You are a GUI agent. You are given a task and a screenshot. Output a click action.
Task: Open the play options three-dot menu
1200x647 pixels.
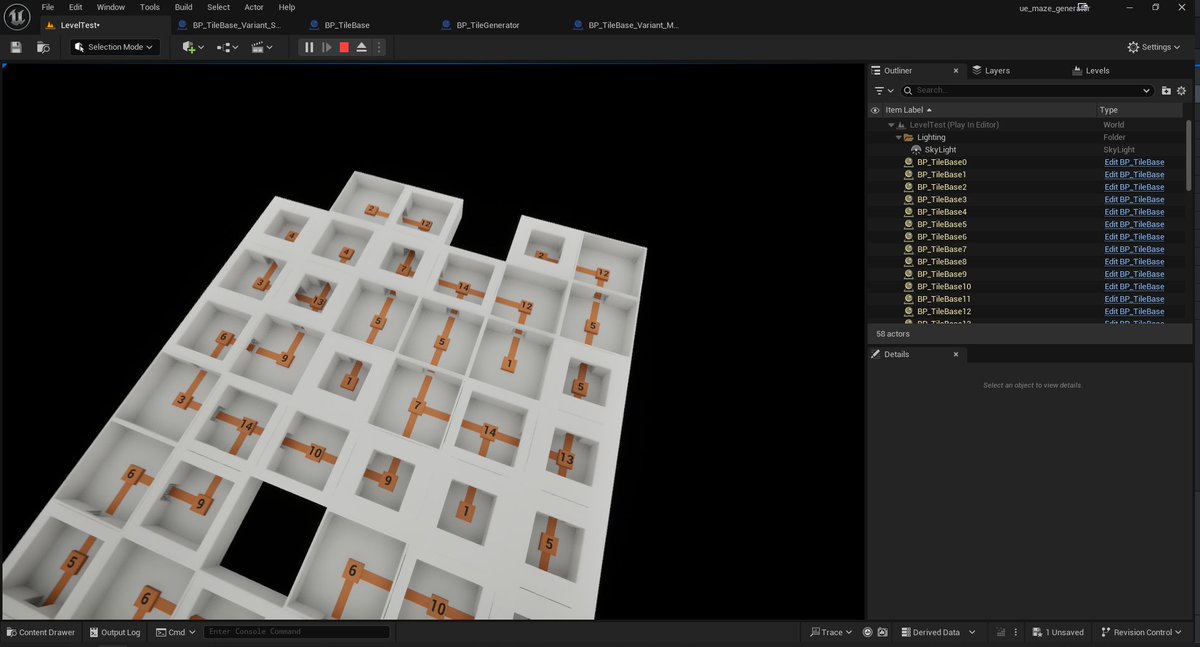[379, 47]
